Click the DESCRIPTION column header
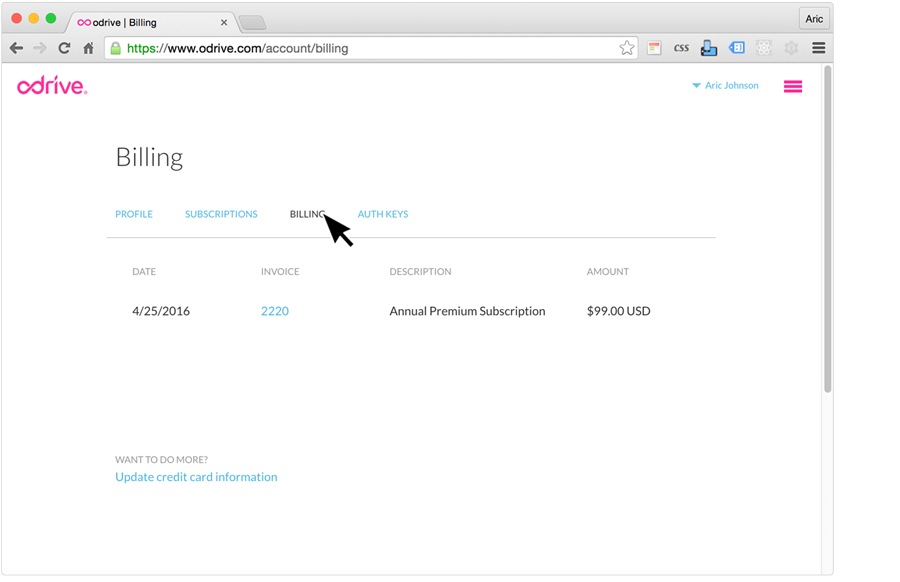The height and width of the screenshot is (582, 900). 420,271
